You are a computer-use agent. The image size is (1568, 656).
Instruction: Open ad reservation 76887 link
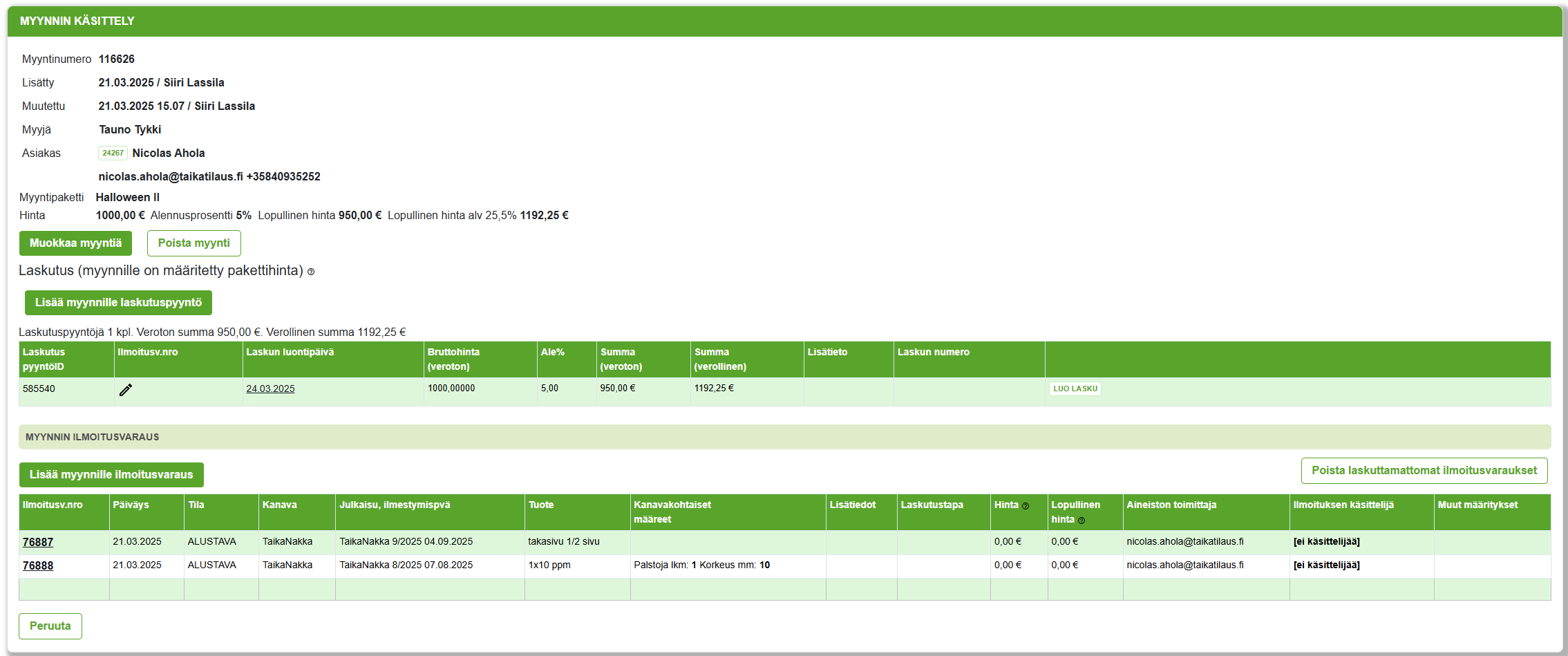pyautogui.click(x=38, y=542)
